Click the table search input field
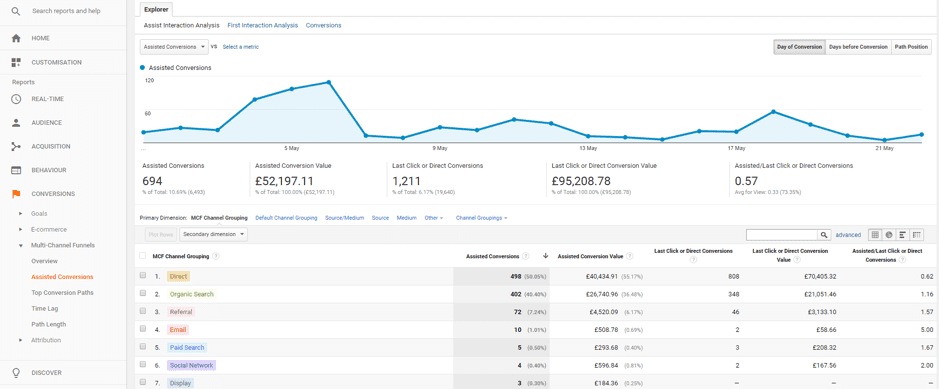The height and width of the screenshot is (389, 939). (x=782, y=235)
